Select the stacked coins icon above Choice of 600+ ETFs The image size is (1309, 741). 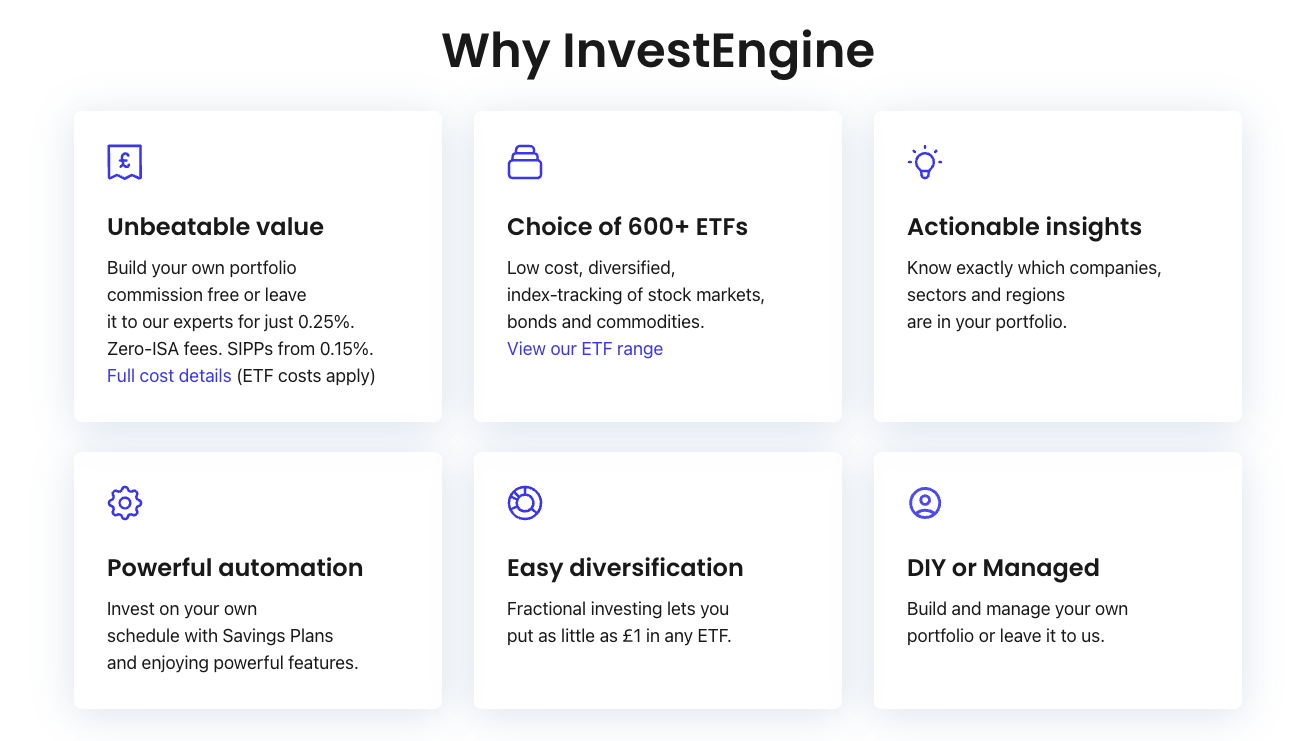[x=525, y=161]
